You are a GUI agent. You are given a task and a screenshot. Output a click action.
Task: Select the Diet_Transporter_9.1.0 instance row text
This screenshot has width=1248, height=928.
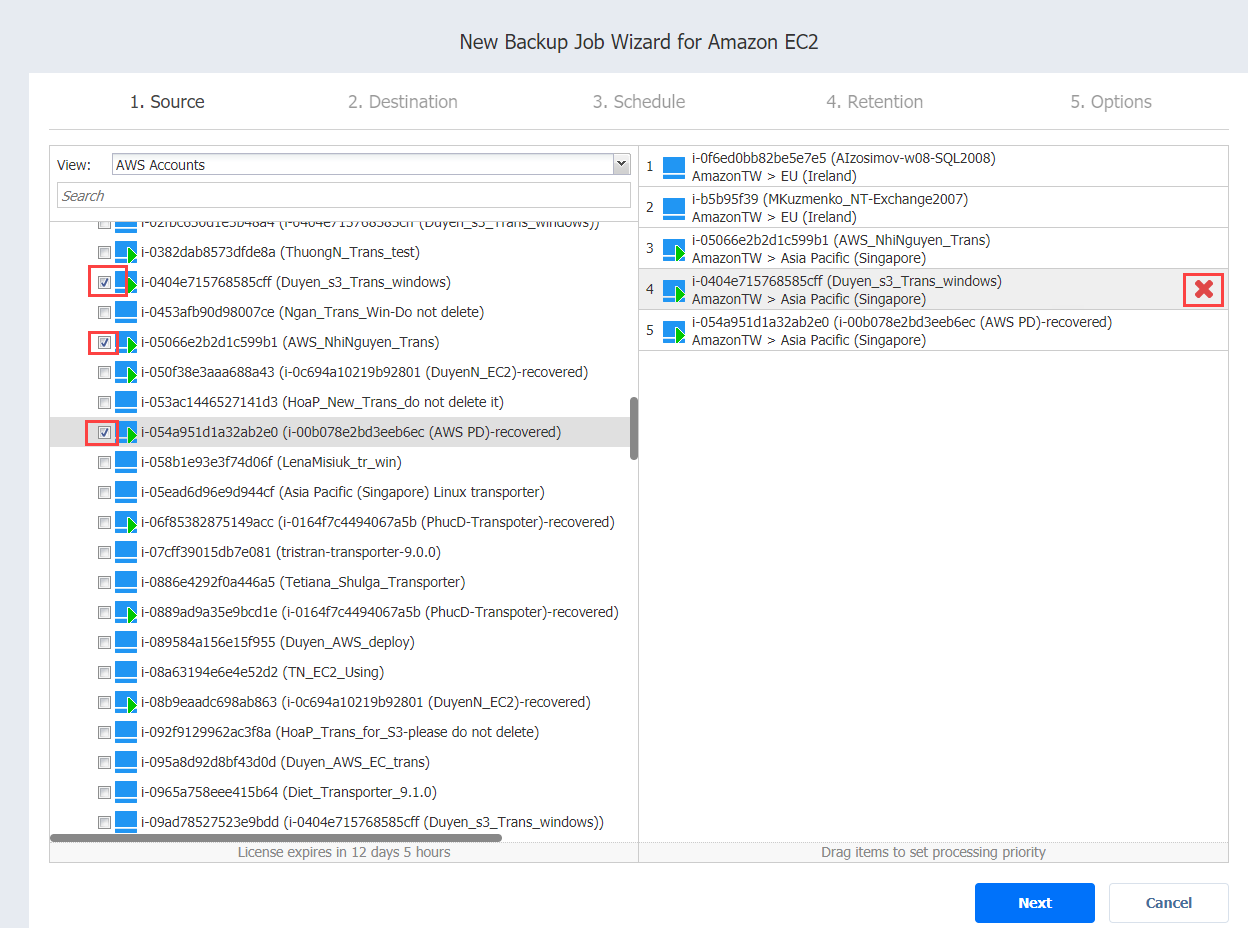[289, 792]
